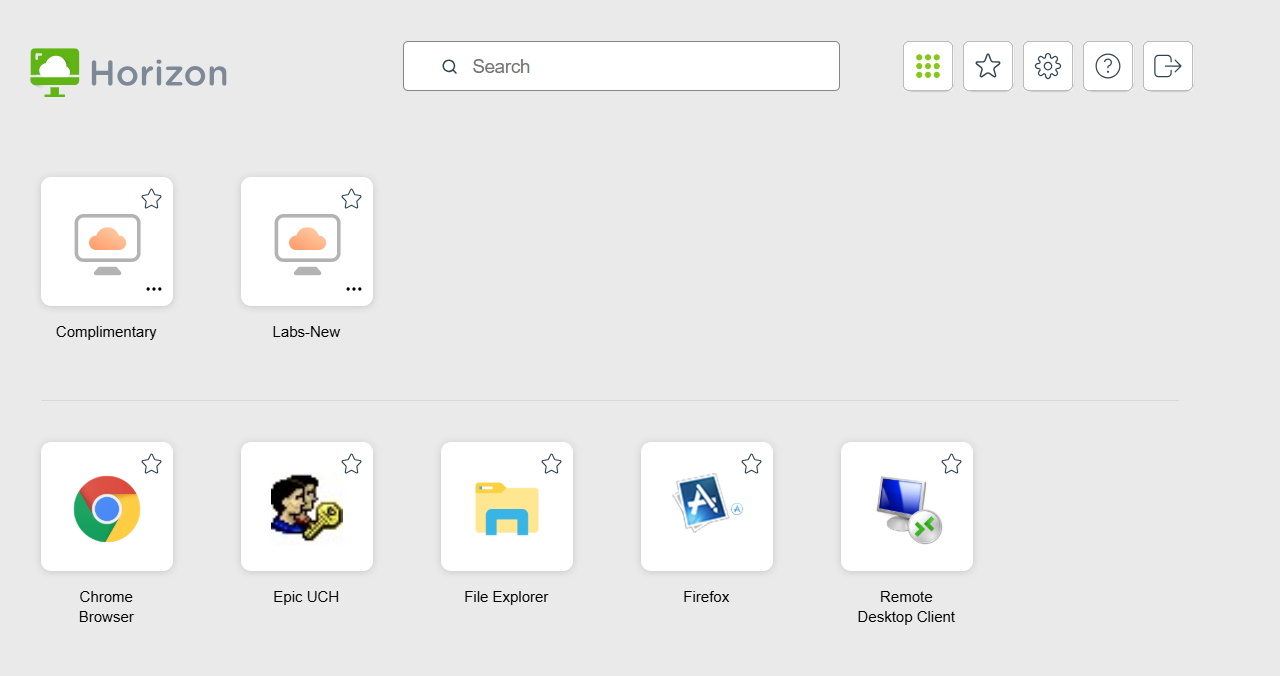Click the search magnifier icon
The image size is (1280, 676).
coord(450,66)
